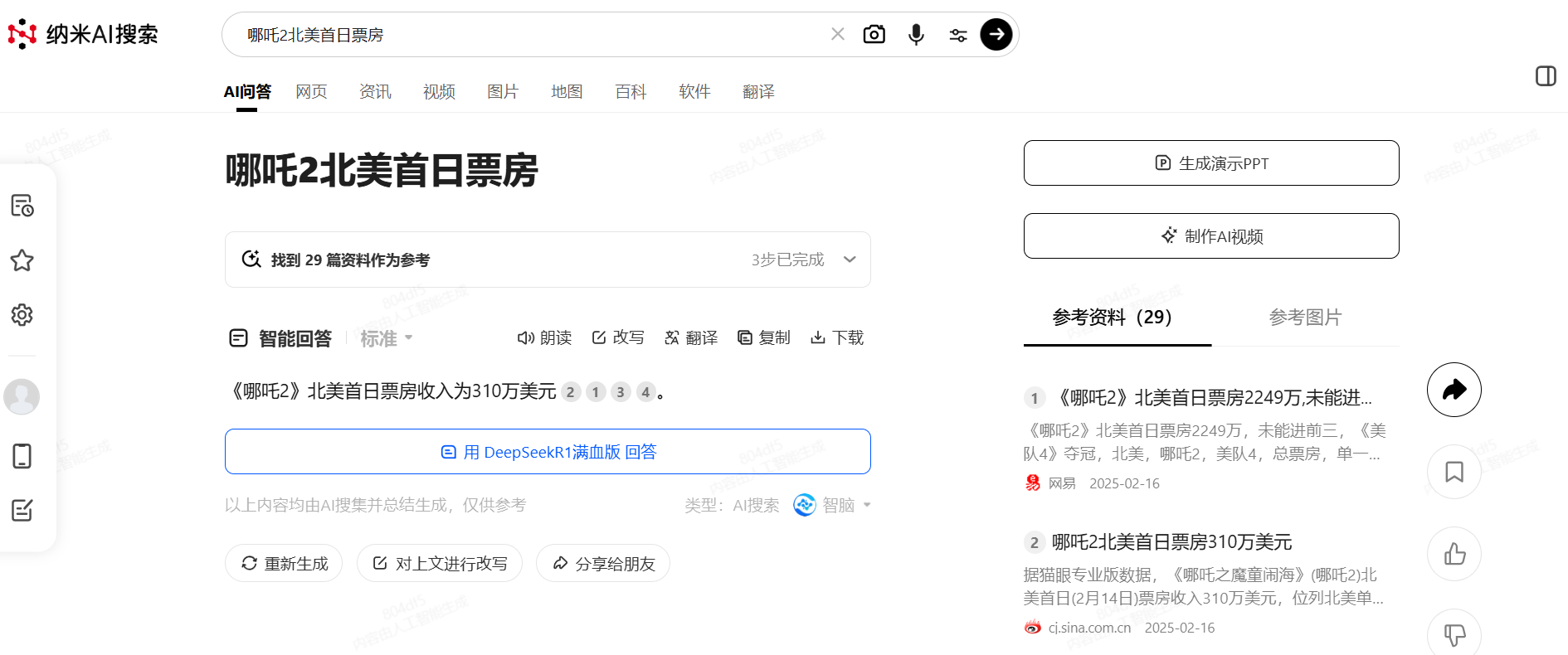Open mobile phone icon in sidebar
The height and width of the screenshot is (655, 1568).
[x=22, y=456]
